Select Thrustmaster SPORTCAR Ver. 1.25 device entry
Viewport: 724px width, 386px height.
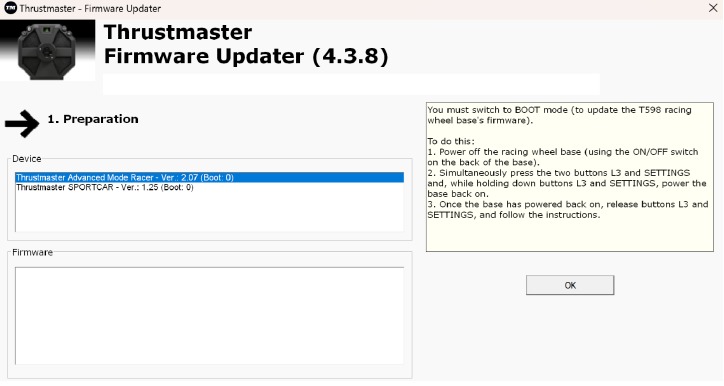click(x=209, y=187)
